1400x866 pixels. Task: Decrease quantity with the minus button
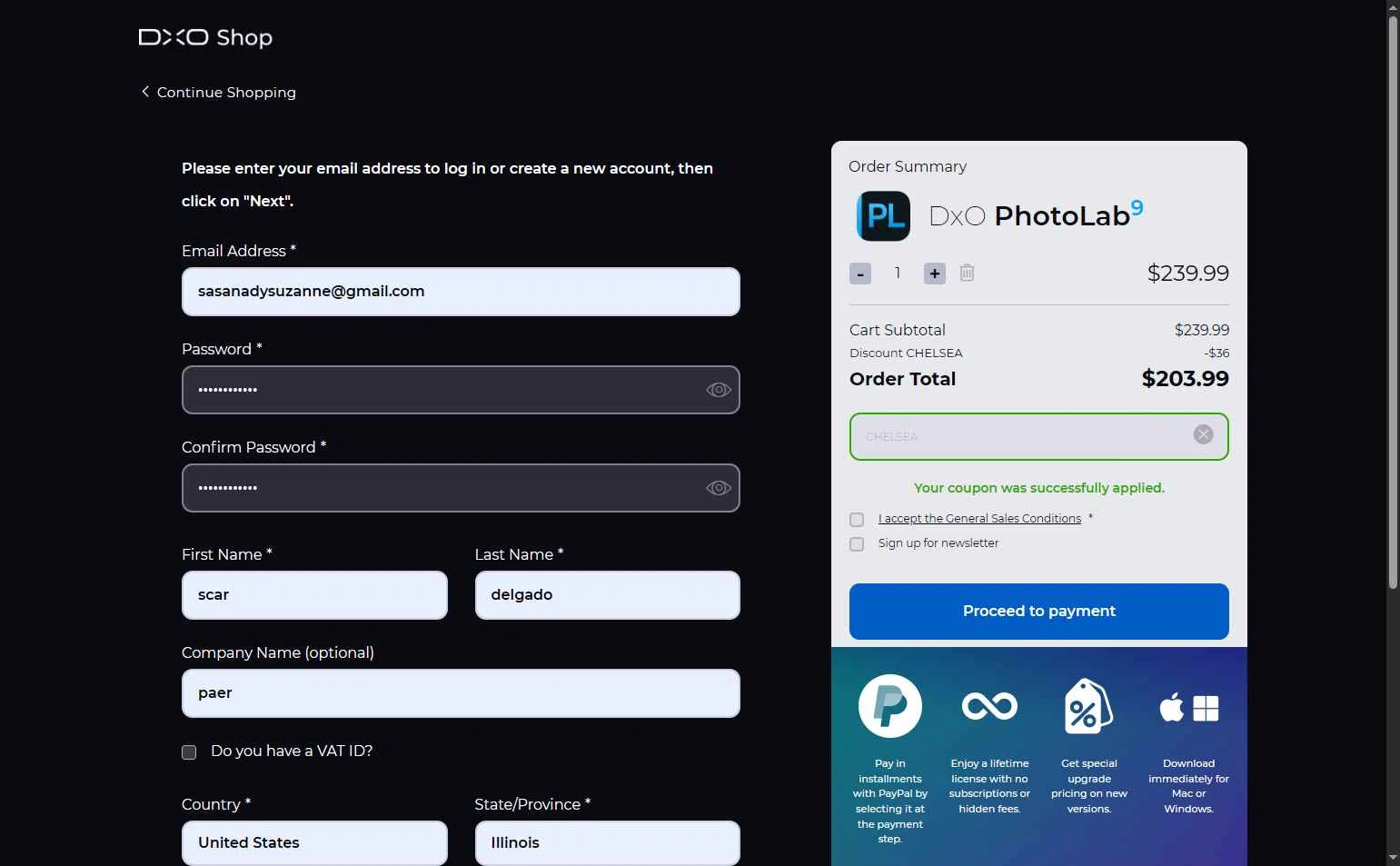point(860,274)
